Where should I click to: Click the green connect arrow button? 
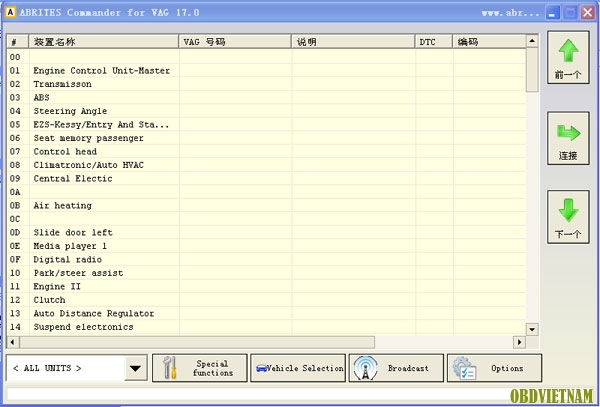[x=568, y=138]
